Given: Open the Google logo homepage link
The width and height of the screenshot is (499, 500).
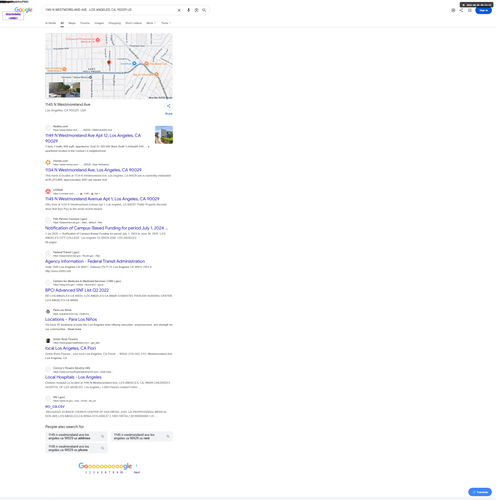Looking at the screenshot, I should tap(23, 10).
